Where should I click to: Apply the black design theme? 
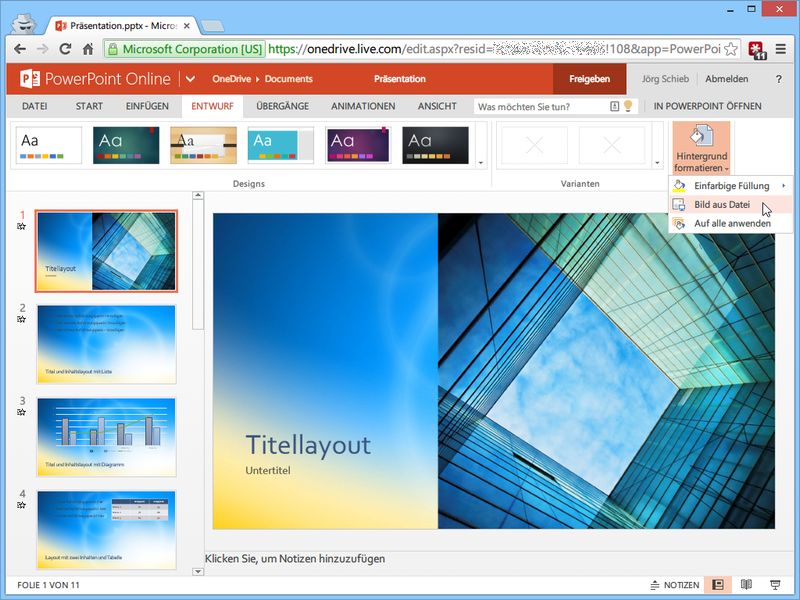[435, 145]
